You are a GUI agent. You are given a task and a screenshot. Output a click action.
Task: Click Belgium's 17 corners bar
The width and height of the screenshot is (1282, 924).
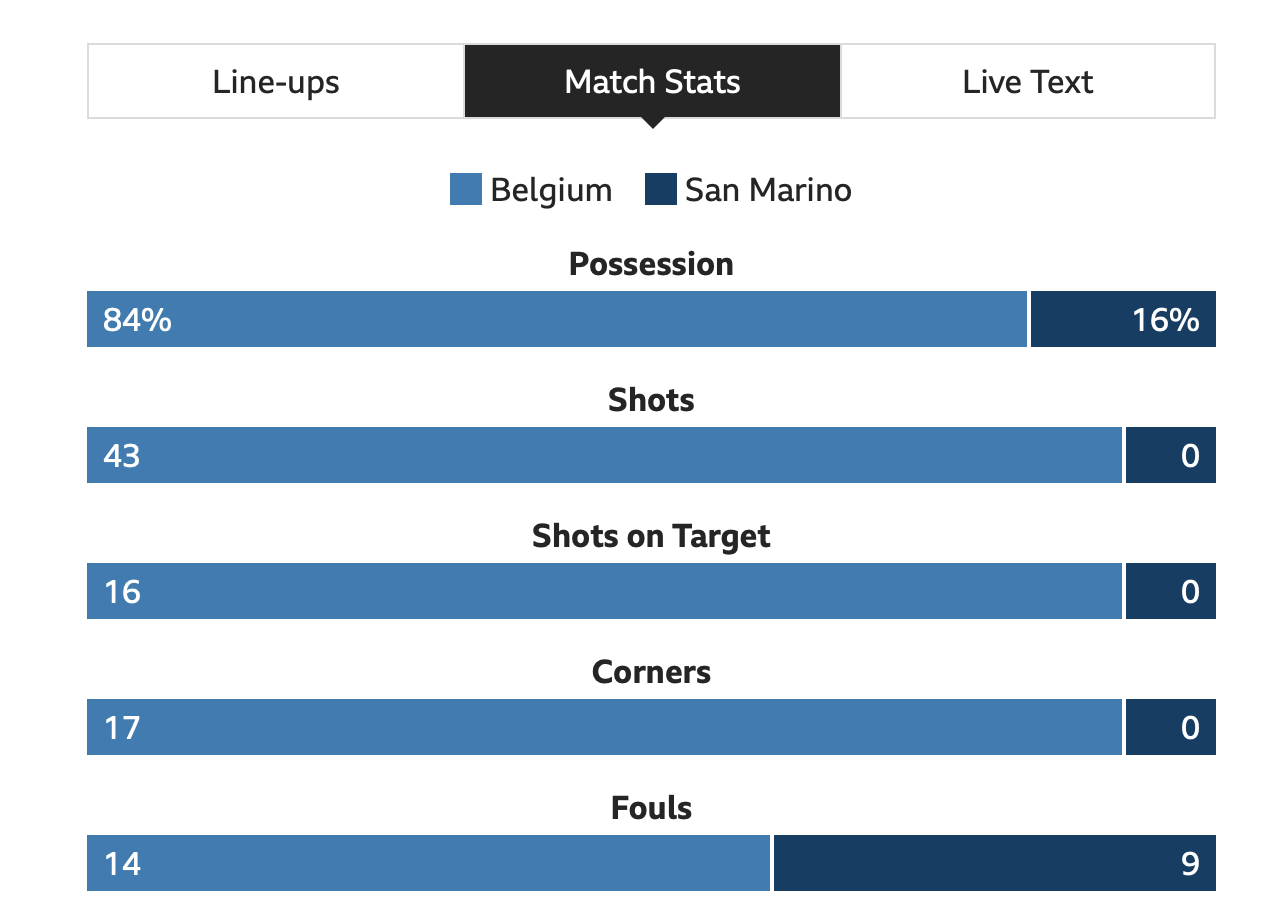[x=604, y=727]
